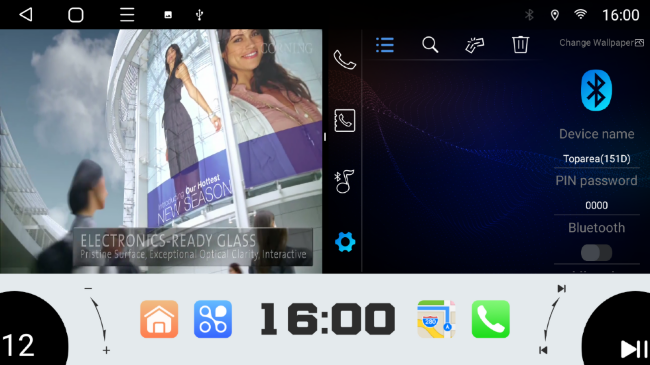Tap the playing video panel
This screenshot has width=650, height=365.
[x=161, y=151]
